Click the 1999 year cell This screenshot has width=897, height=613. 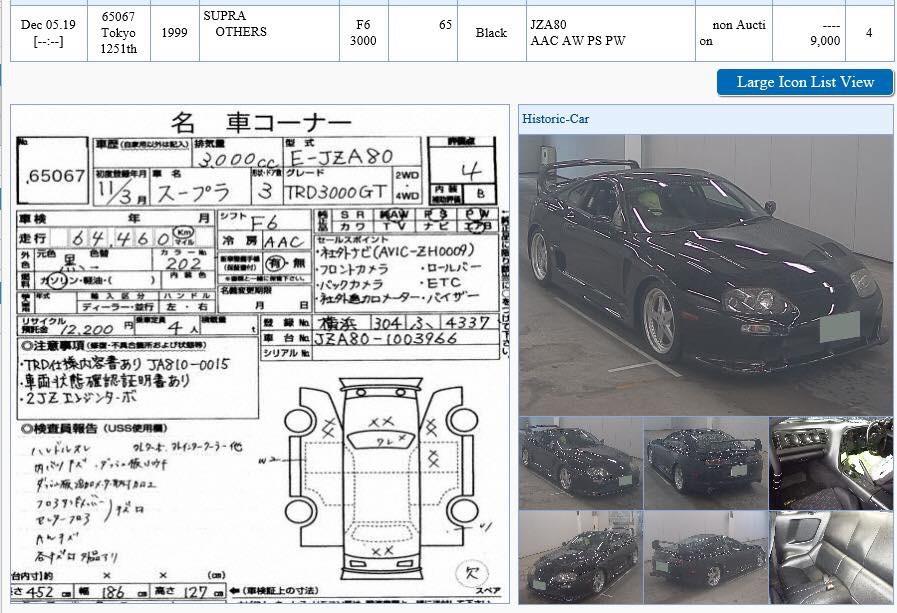[174, 32]
